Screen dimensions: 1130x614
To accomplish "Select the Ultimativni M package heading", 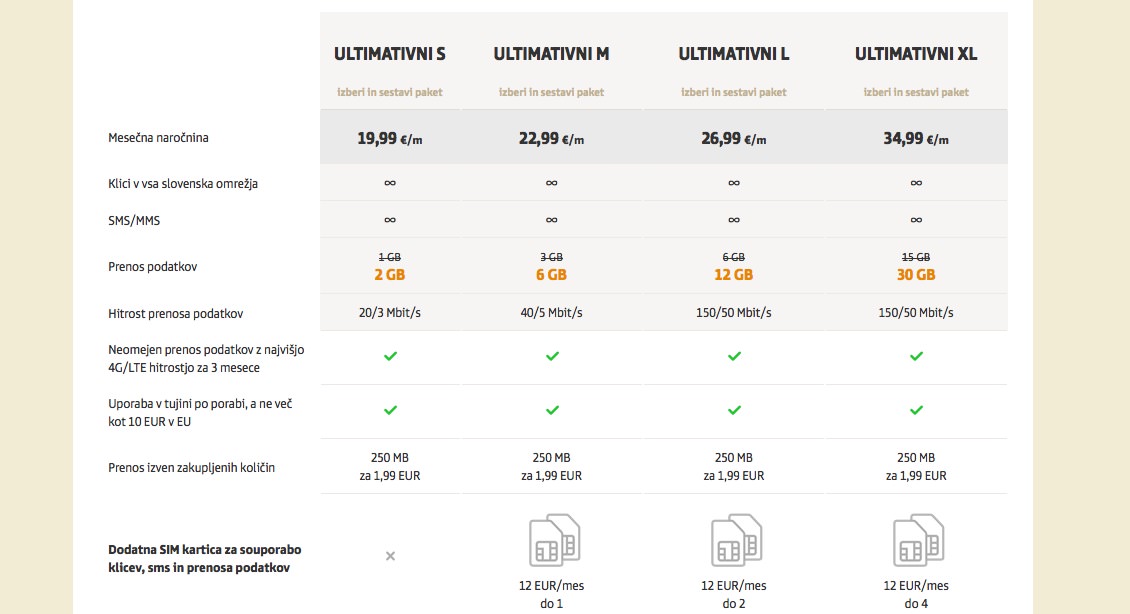I will [552, 54].
